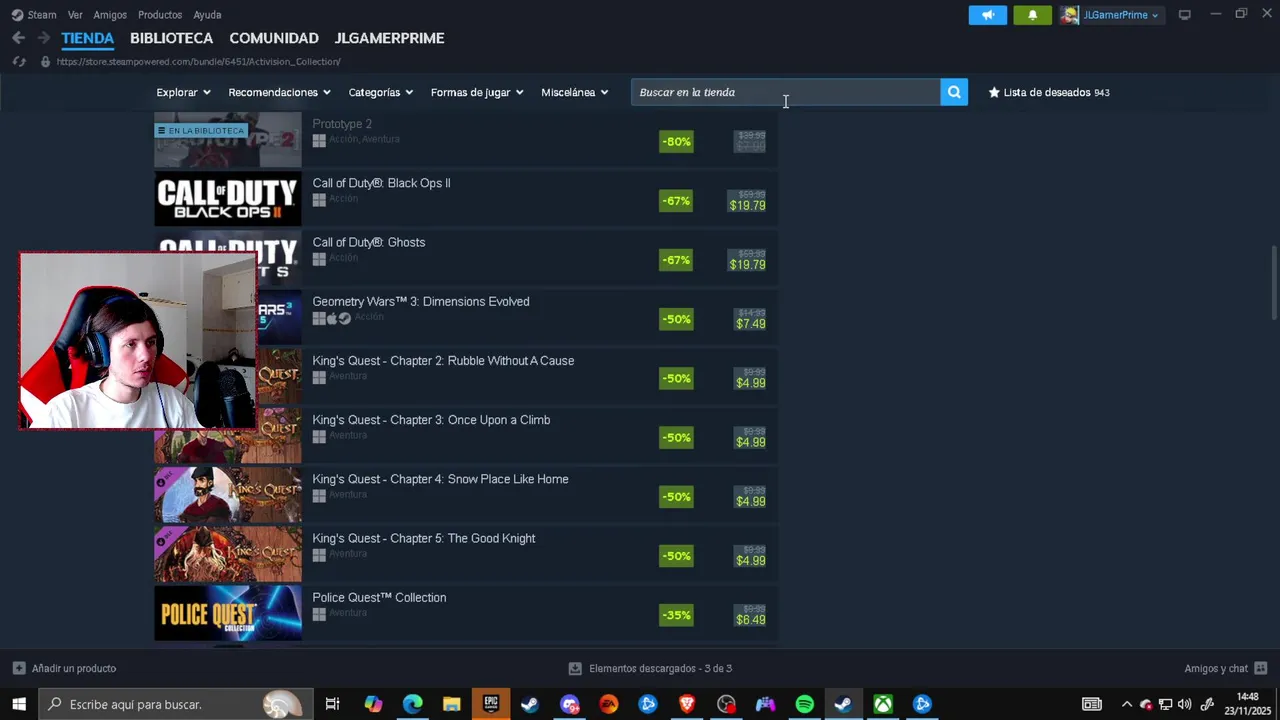Open Microsoft Edge from the taskbar
Screen dimensions: 1280x720
click(x=412, y=704)
